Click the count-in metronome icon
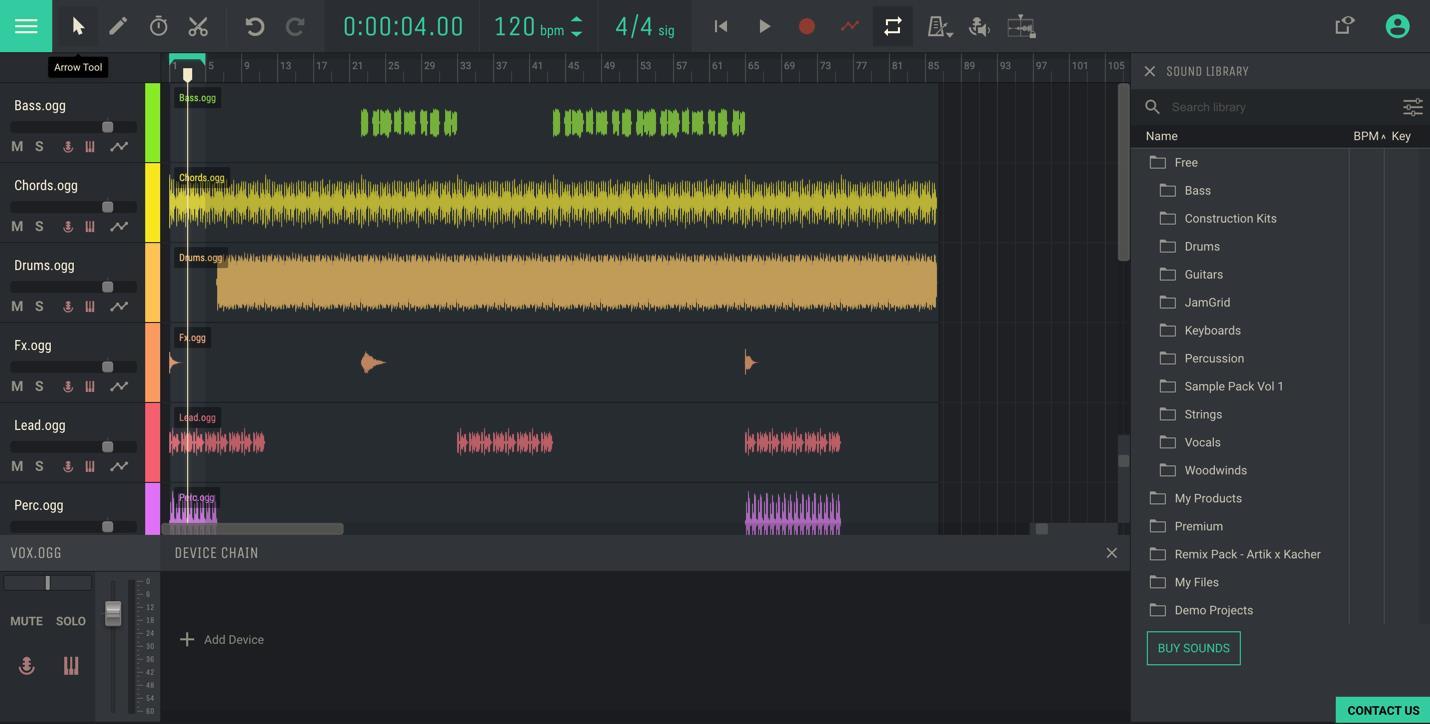 click(979, 26)
